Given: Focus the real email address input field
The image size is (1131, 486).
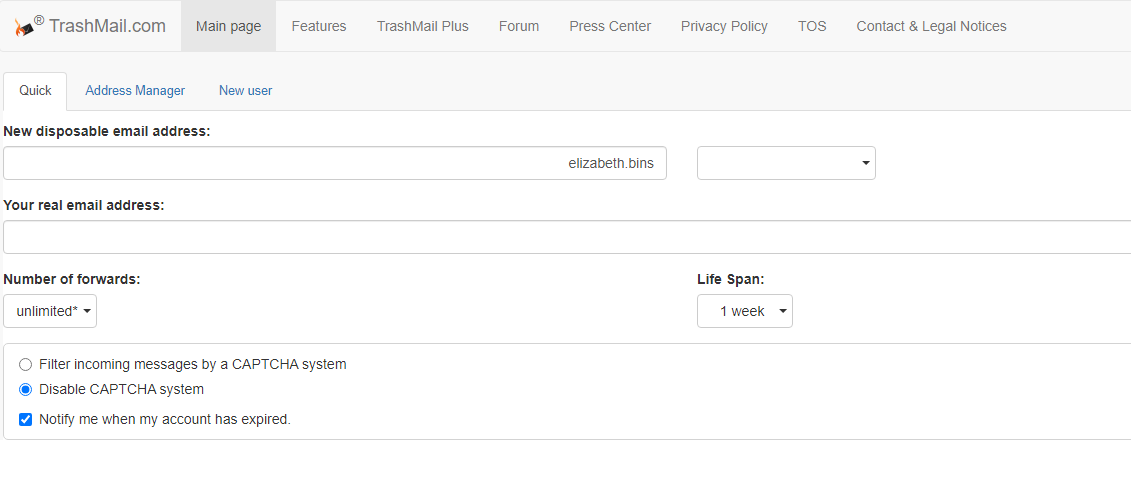Looking at the screenshot, I should point(567,238).
